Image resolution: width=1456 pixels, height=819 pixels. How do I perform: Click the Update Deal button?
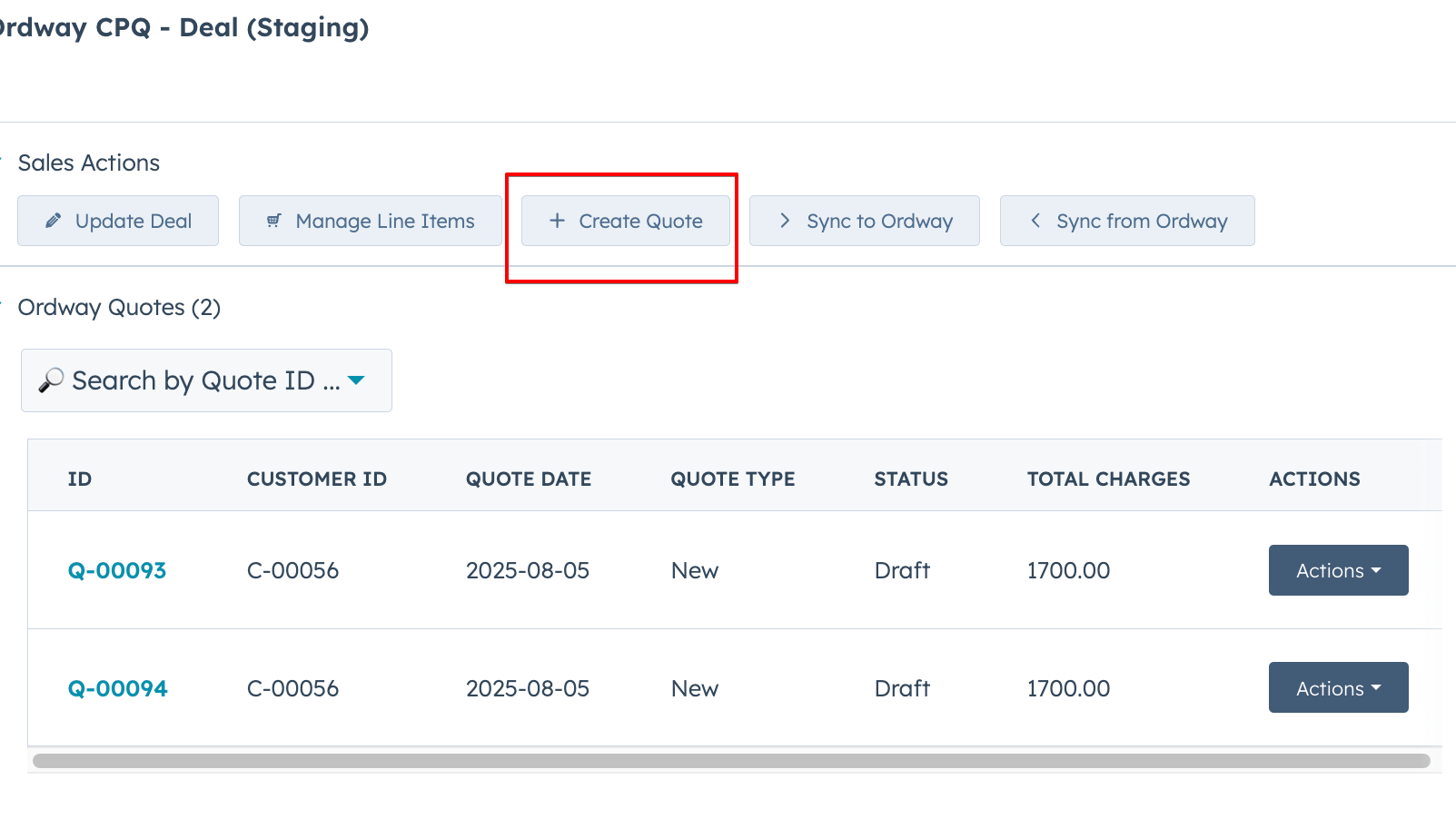click(117, 220)
